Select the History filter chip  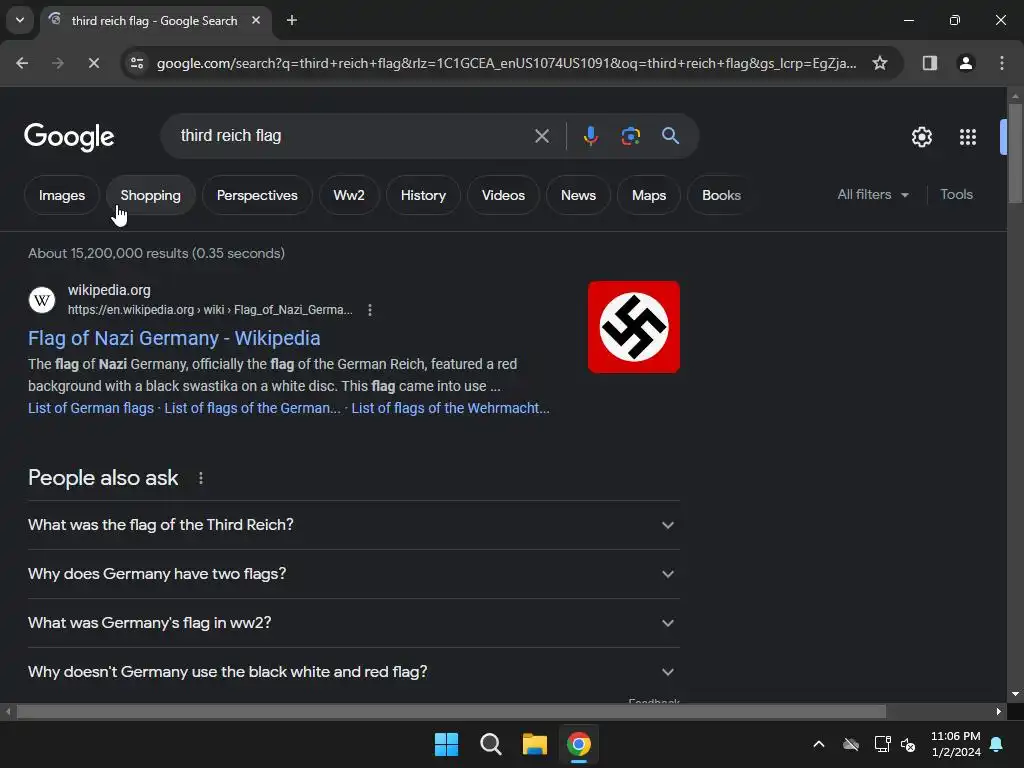(x=423, y=195)
